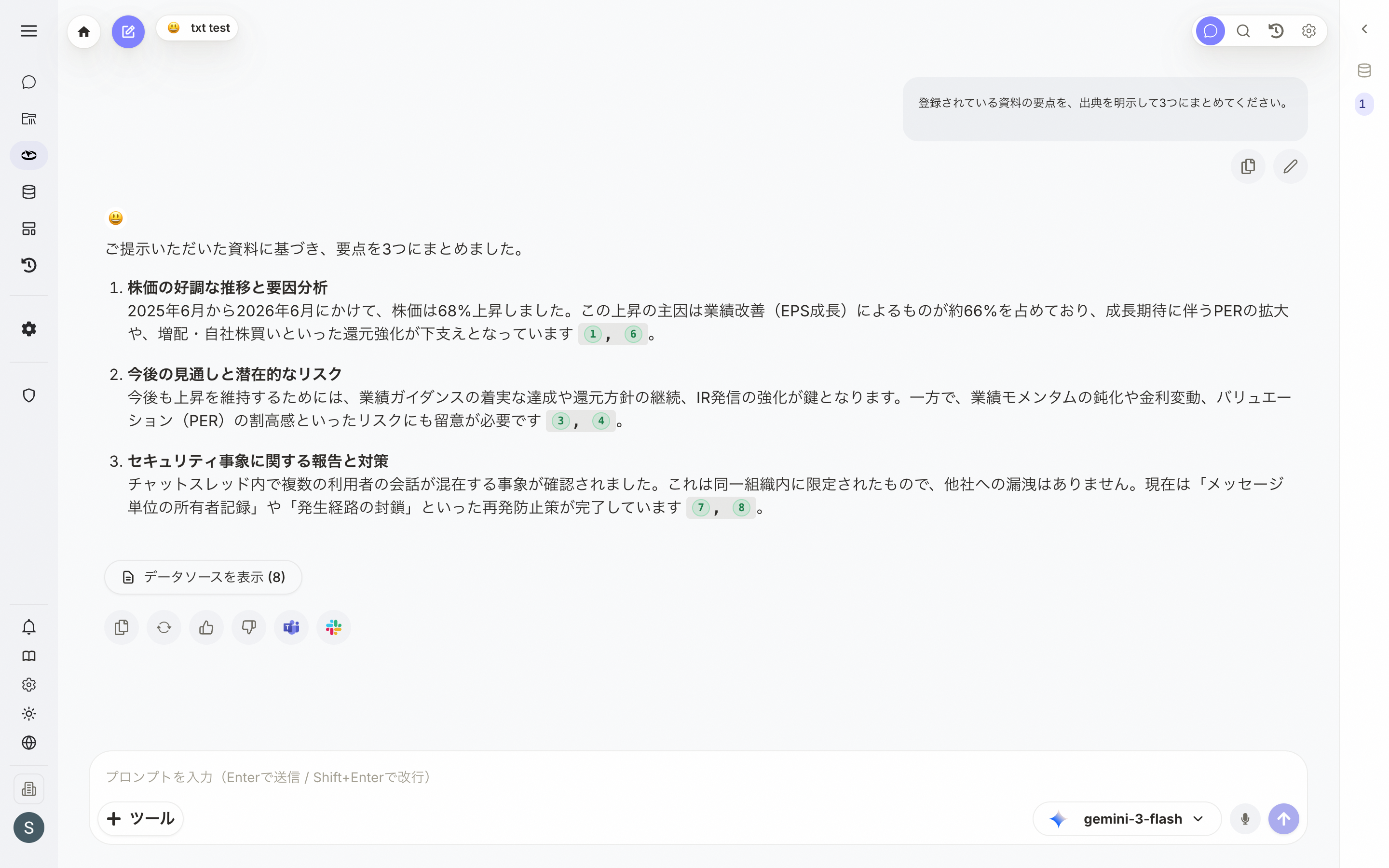The height and width of the screenshot is (868, 1389).
Task: Regenerate the assistant response
Action: point(164,627)
